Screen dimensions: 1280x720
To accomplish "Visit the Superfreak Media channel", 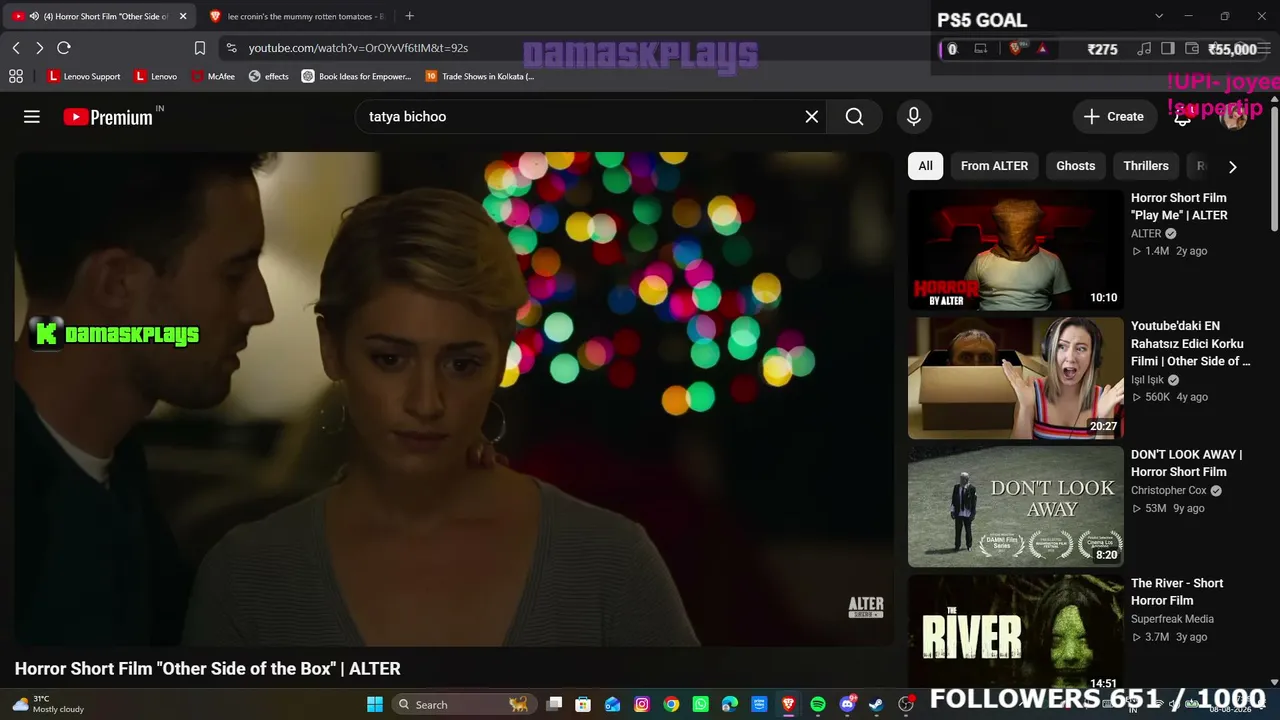I will click(1172, 619).
